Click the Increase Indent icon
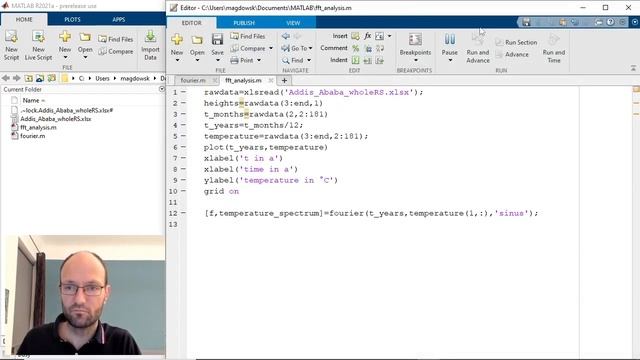The width and height of the screenshot is (640, 360). pyautogui.click(x=368, y=60)
